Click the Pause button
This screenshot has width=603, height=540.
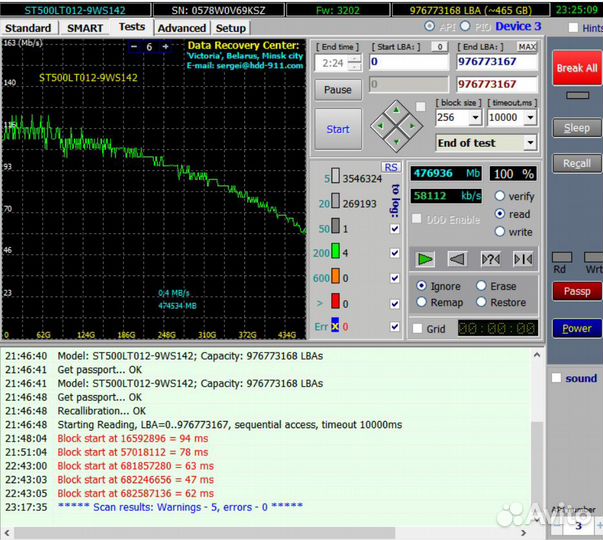pos(338,89)
